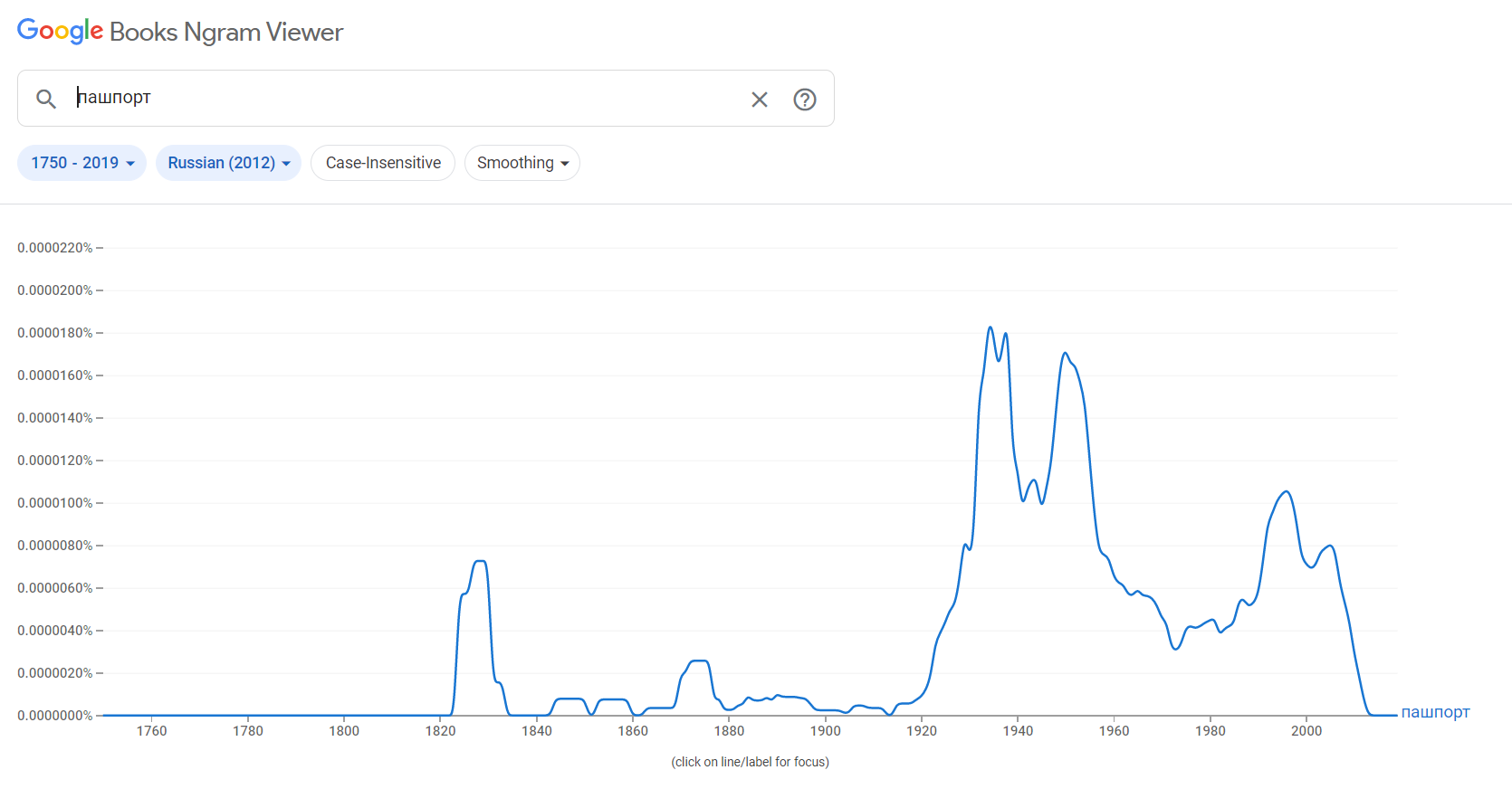The image size is (1512, 789).
Task: Click the chart line peak near 1950
Action: click(1065, 353)
